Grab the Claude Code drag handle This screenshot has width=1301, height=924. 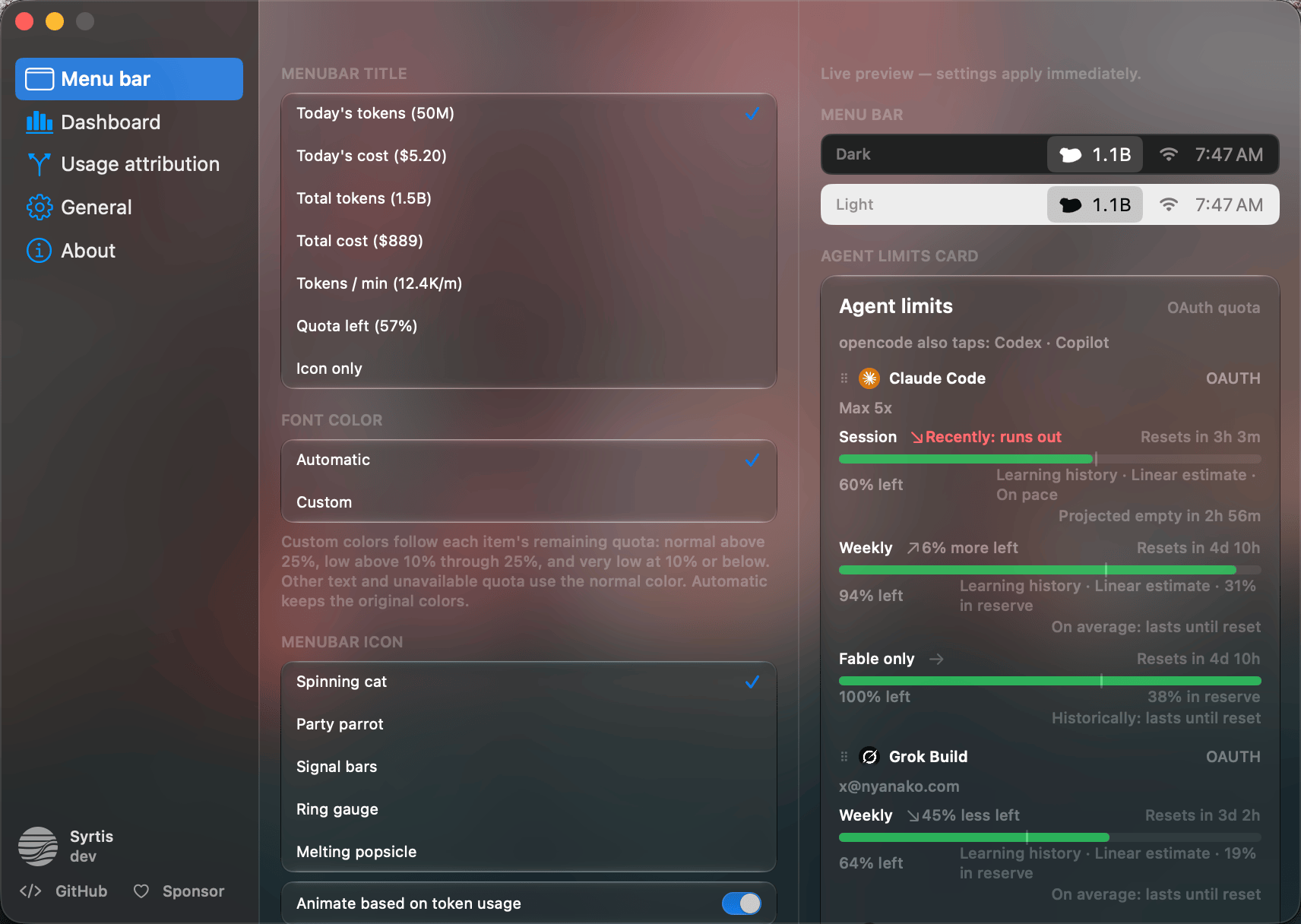[x=844, y=378]
